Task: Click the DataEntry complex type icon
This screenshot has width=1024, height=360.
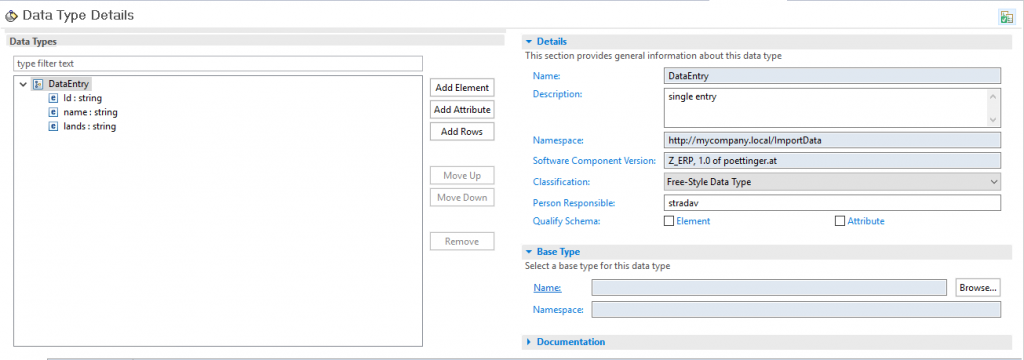Action: click(38, 84)
